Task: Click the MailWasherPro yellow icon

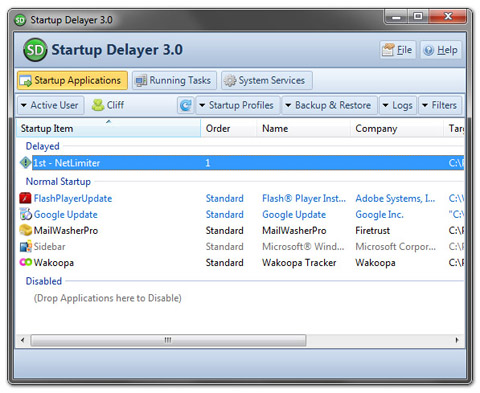Action: (26, 230)
